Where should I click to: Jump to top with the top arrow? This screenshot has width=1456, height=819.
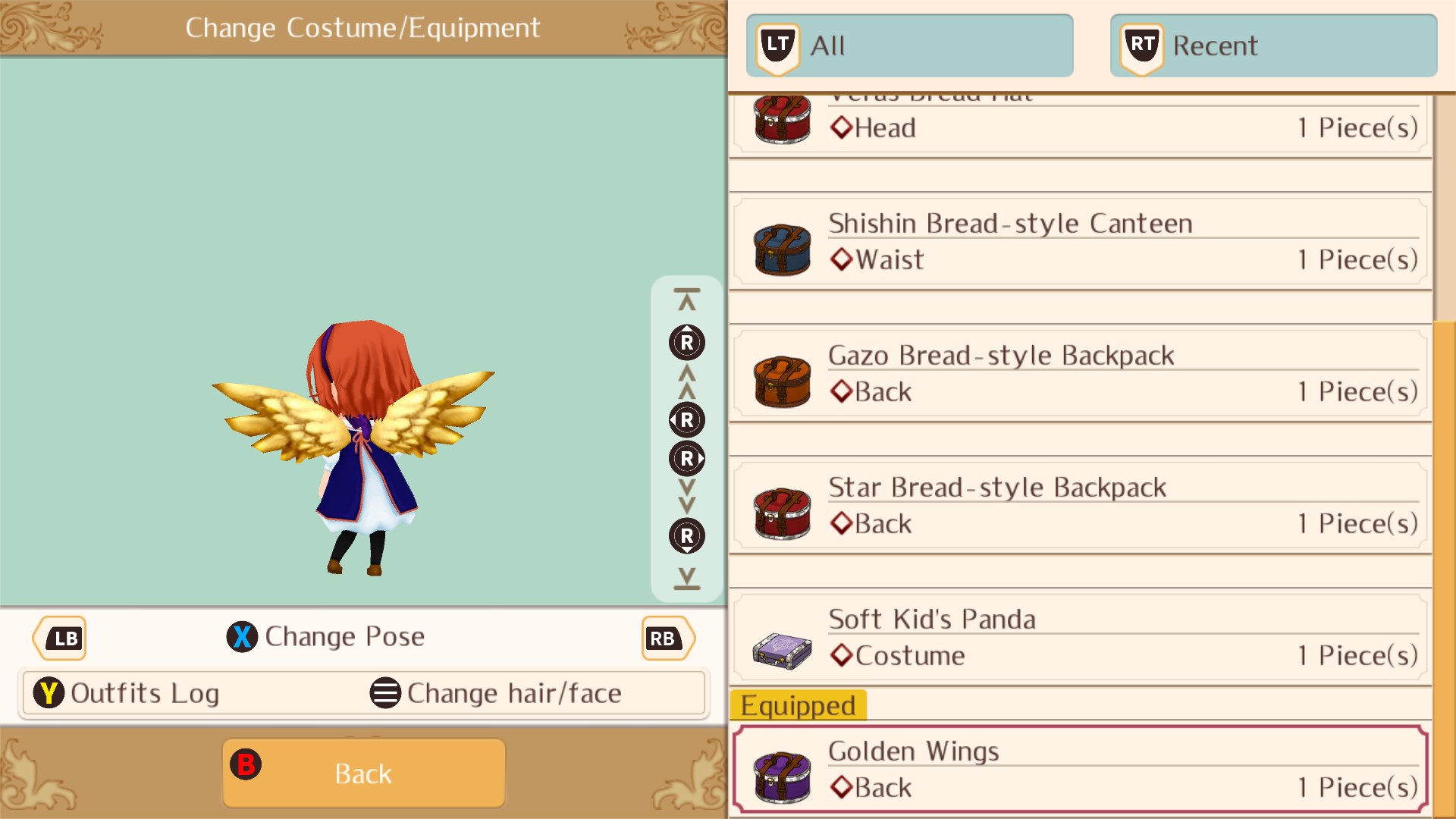coord(687,300)
